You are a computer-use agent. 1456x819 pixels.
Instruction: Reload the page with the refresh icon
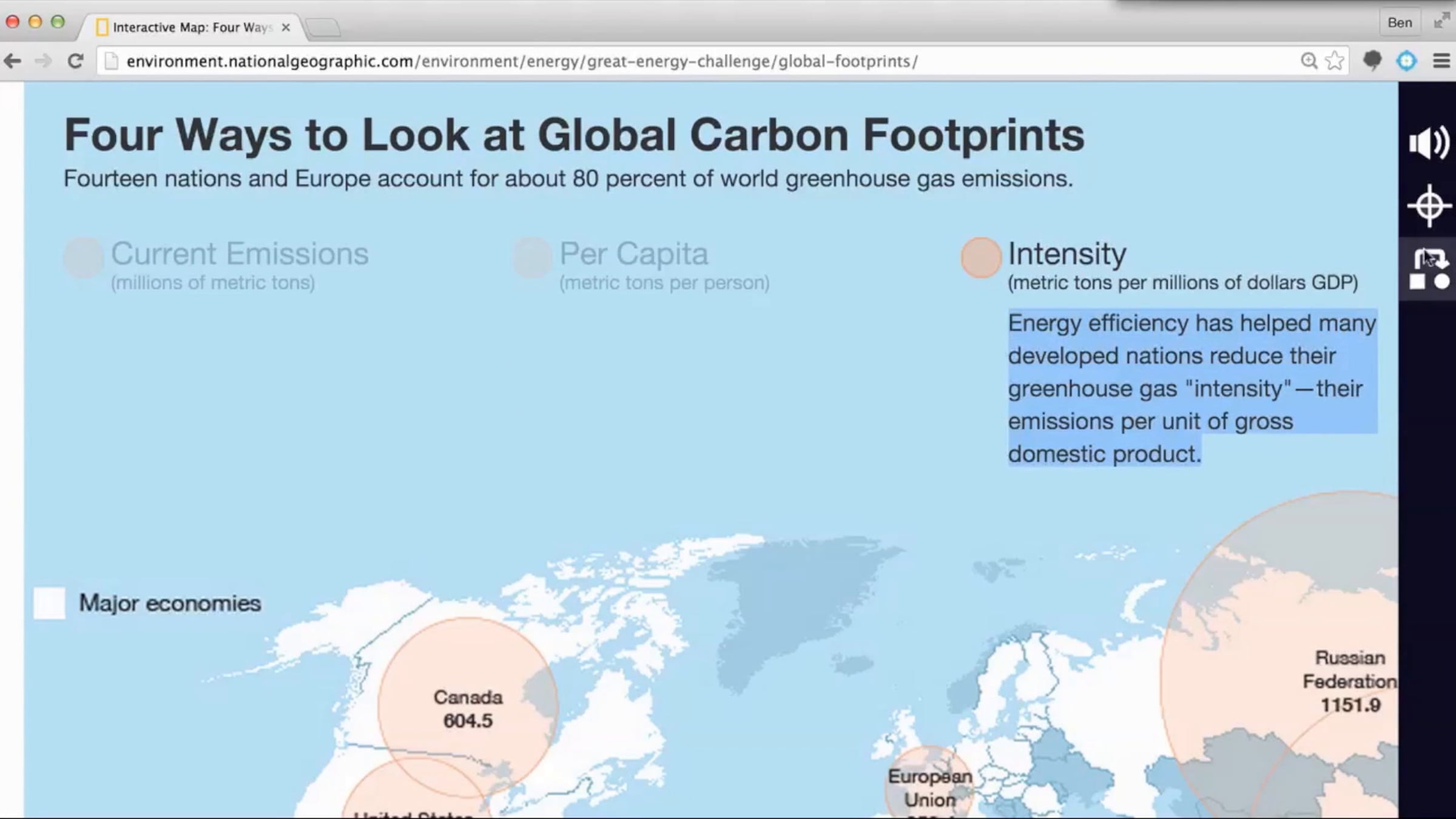click(x=75, y=61)
